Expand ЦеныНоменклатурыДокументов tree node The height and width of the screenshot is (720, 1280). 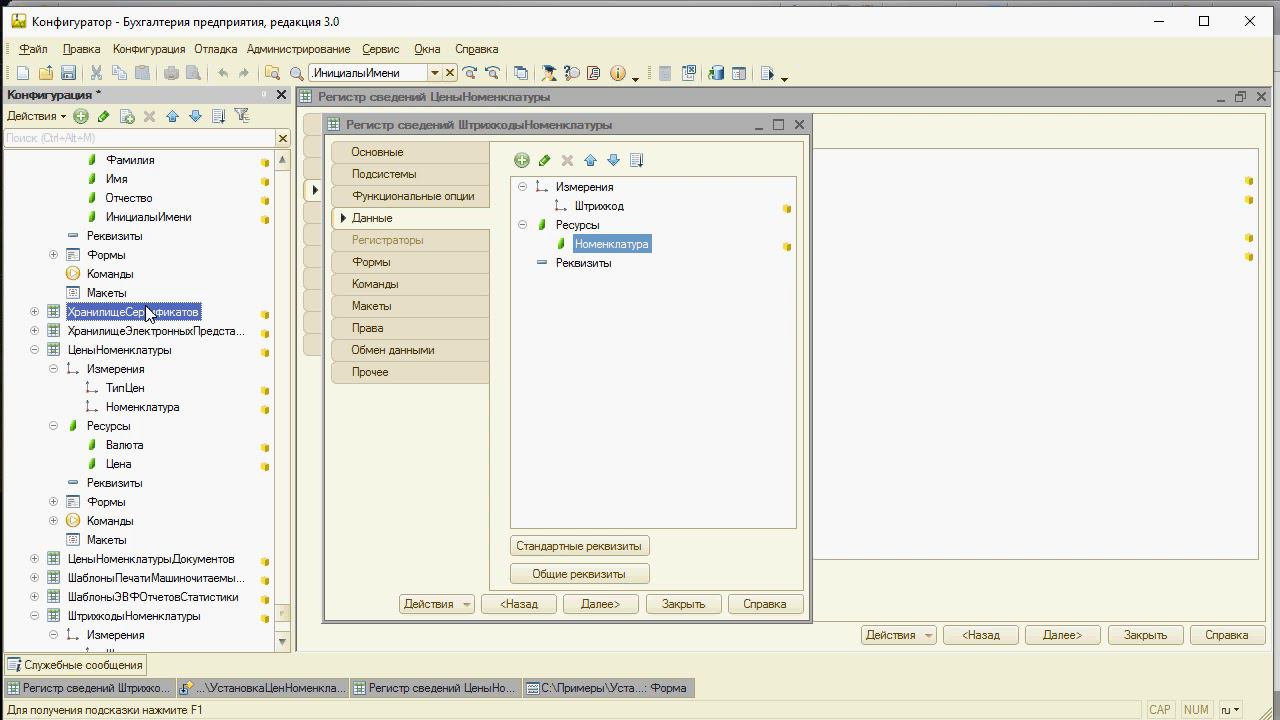[34, 559]
